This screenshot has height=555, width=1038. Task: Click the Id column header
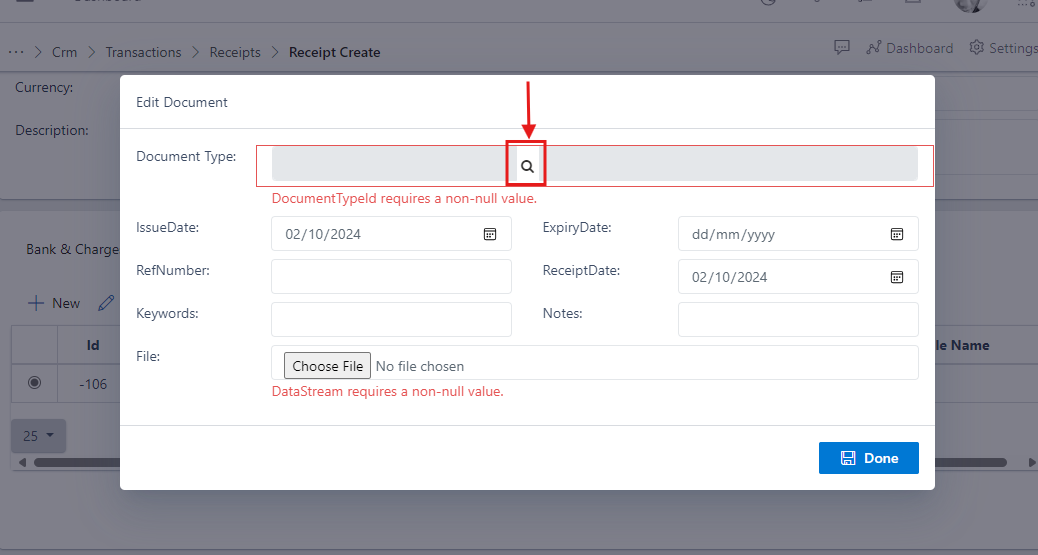93,345
